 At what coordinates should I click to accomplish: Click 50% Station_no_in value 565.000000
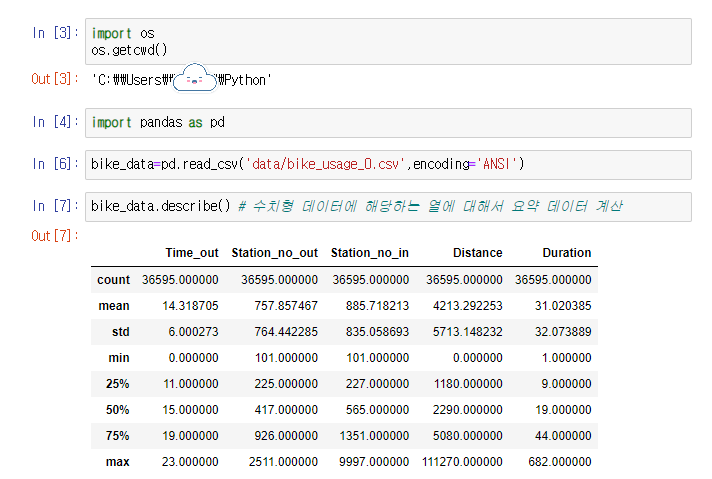pyautogui.click(x=377, y=410)
